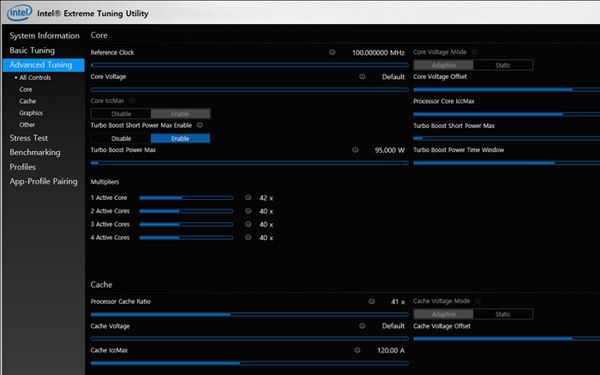Select Core subsection in sidebar

click(26, 89)
